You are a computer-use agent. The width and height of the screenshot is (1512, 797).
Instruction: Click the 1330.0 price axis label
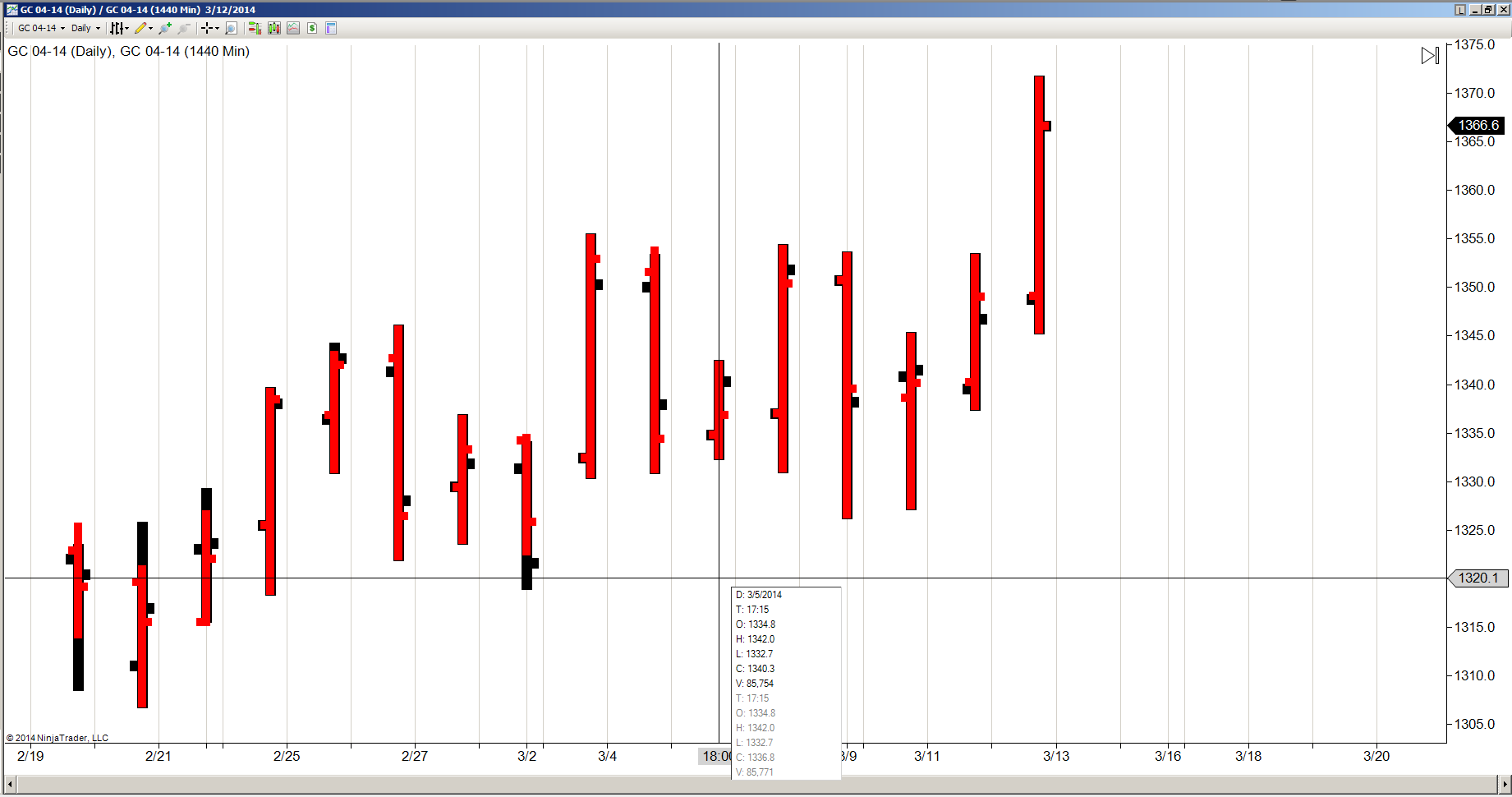click(x=1475, y=481)
